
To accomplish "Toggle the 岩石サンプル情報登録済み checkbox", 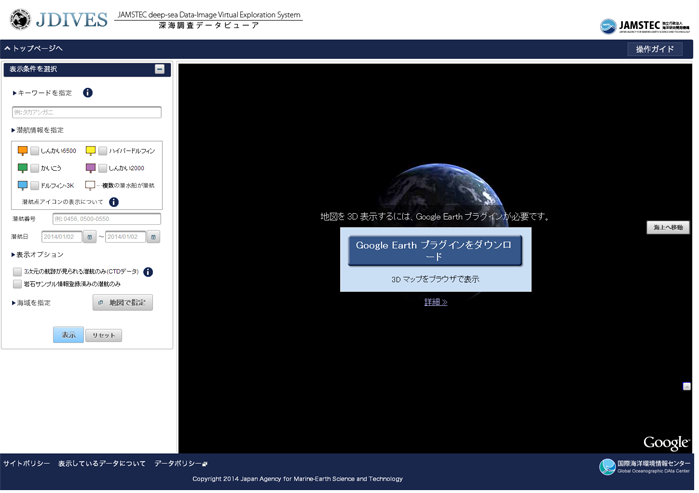I will tap(17, 284).
